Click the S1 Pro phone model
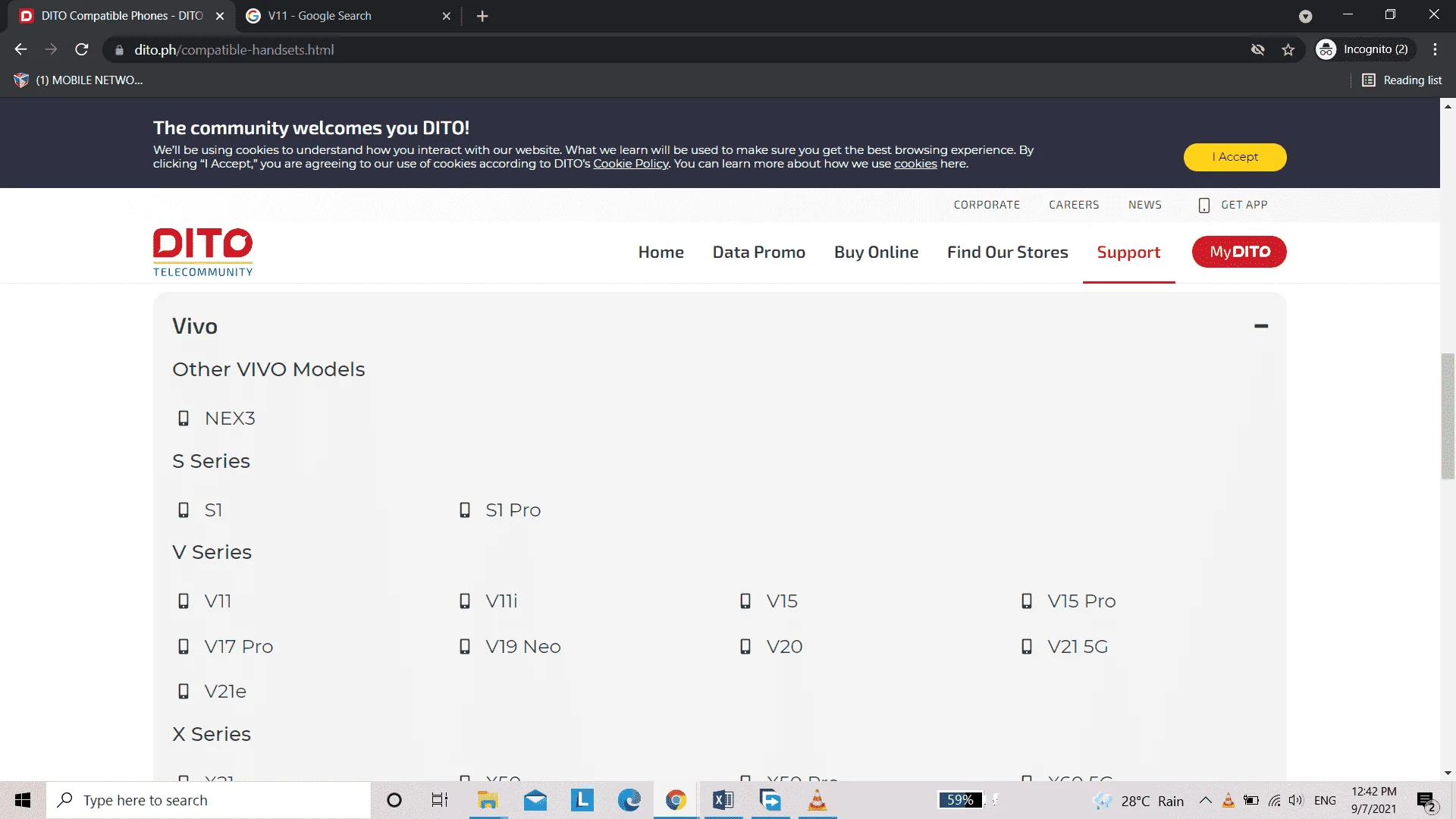Screen dimensions: 1456x819 tap(513, 510)
